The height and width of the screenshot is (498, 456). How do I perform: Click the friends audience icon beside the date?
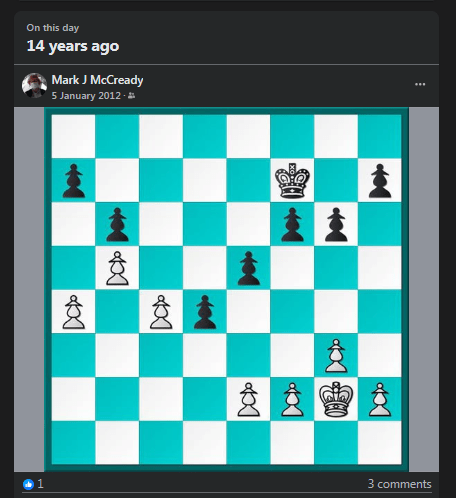click(132, 96)
